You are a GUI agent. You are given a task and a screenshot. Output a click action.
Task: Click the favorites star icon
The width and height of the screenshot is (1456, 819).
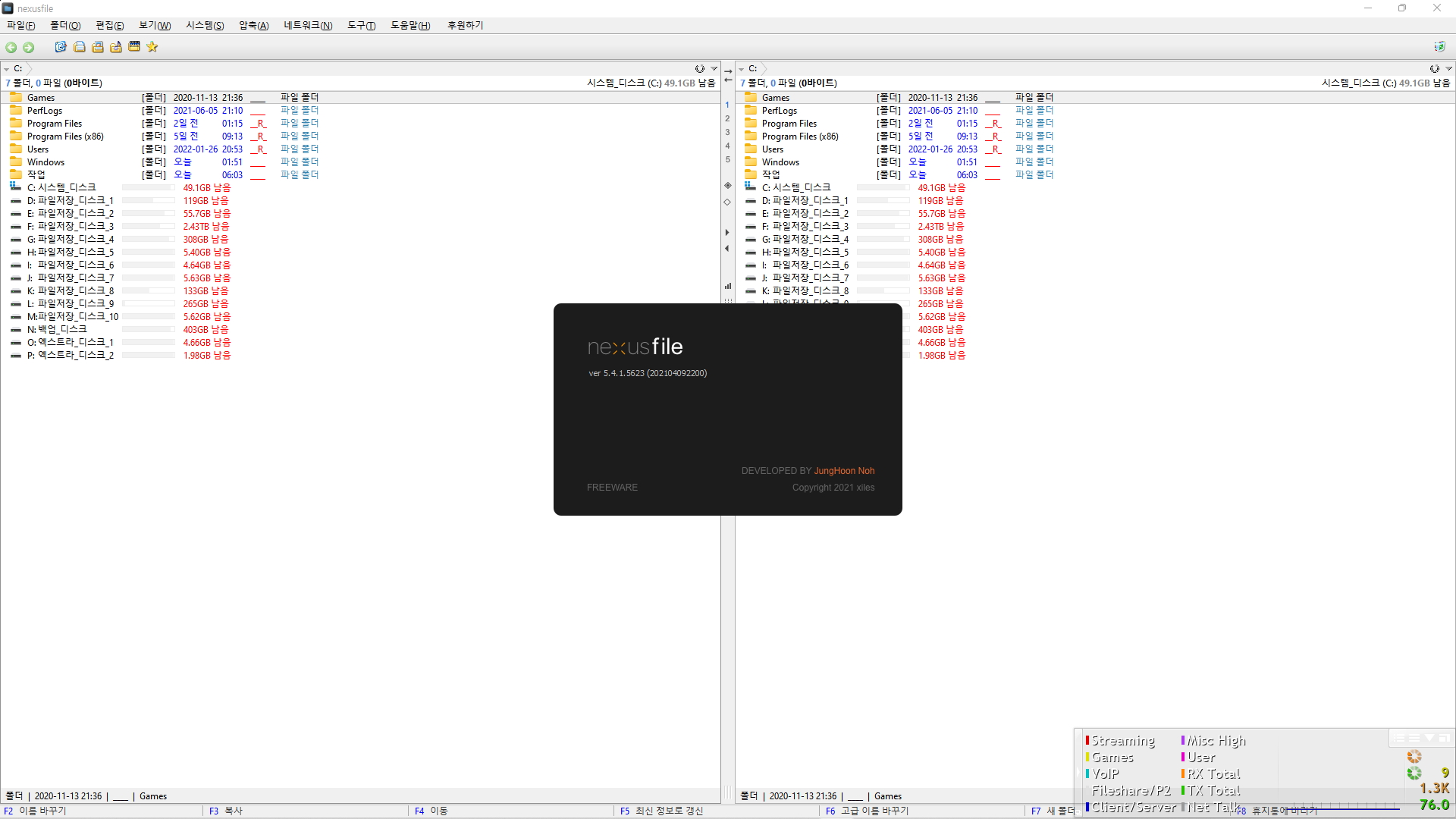point(152,47)
